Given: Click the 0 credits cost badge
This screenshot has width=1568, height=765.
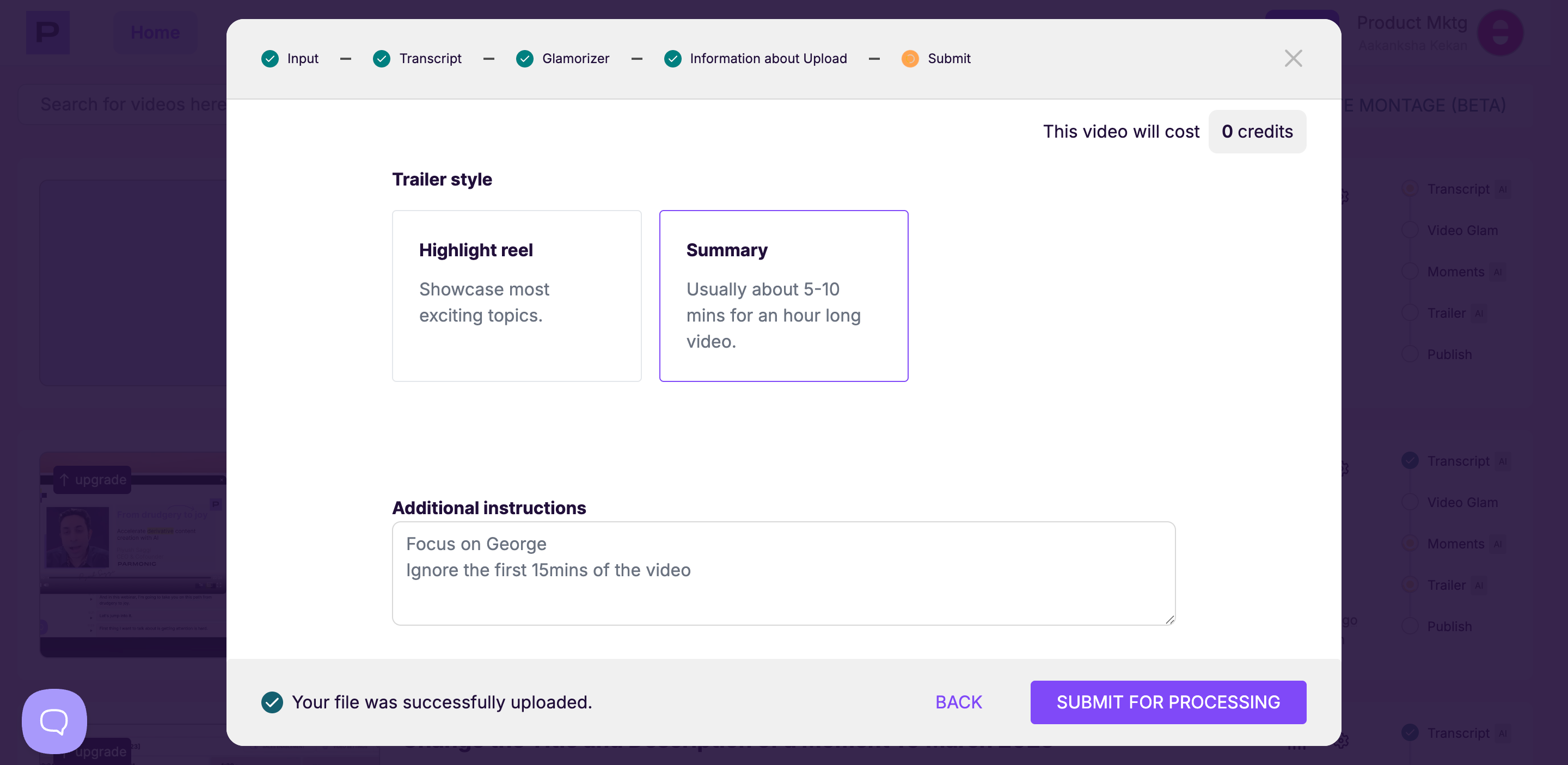Looking at the screenshot, I should click(x=1257, y=131).
